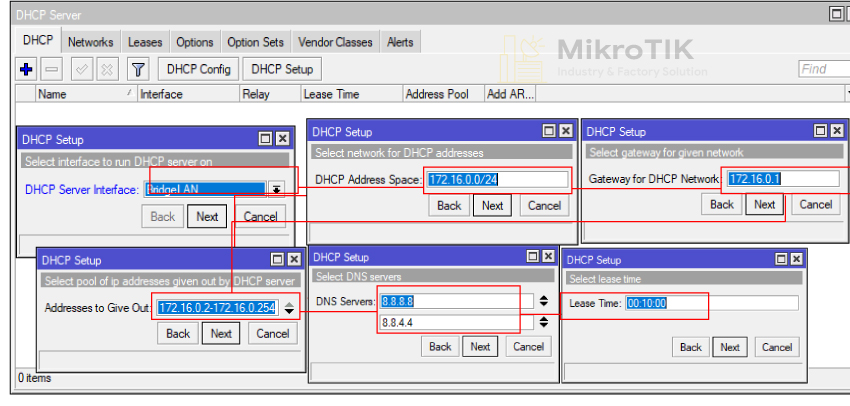
Task: Click the Find search field
Action: point(824,69)
